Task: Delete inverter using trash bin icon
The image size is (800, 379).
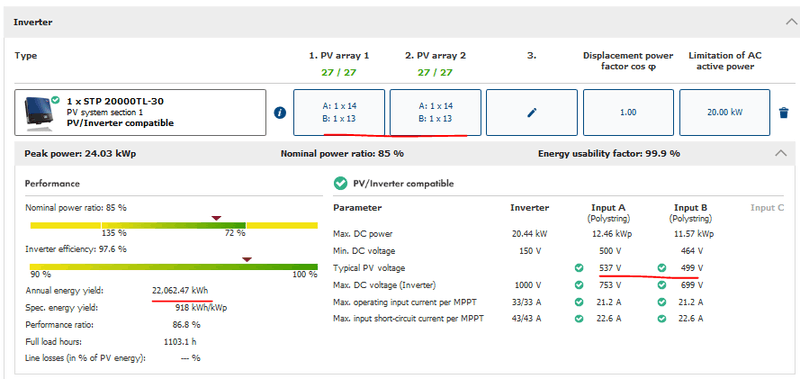Action: (784, 113)
